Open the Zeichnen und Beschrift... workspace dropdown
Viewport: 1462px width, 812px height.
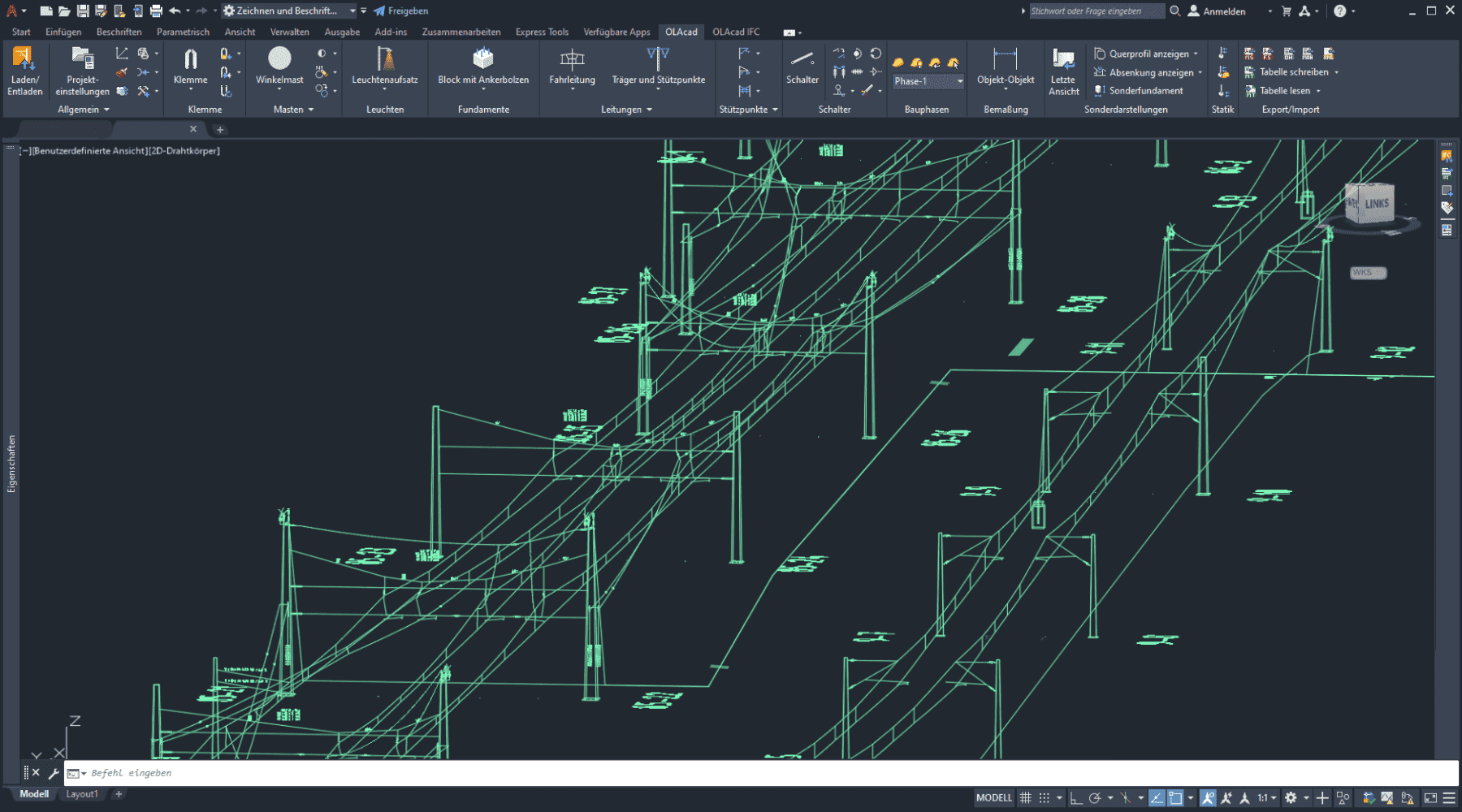tap(353, 11)
